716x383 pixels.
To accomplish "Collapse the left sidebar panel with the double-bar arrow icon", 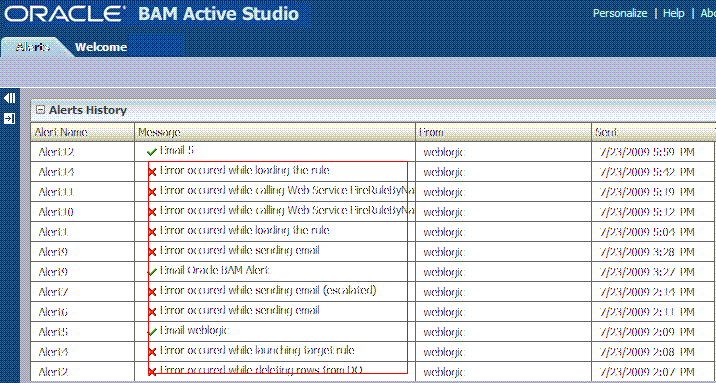I will 10,98.
